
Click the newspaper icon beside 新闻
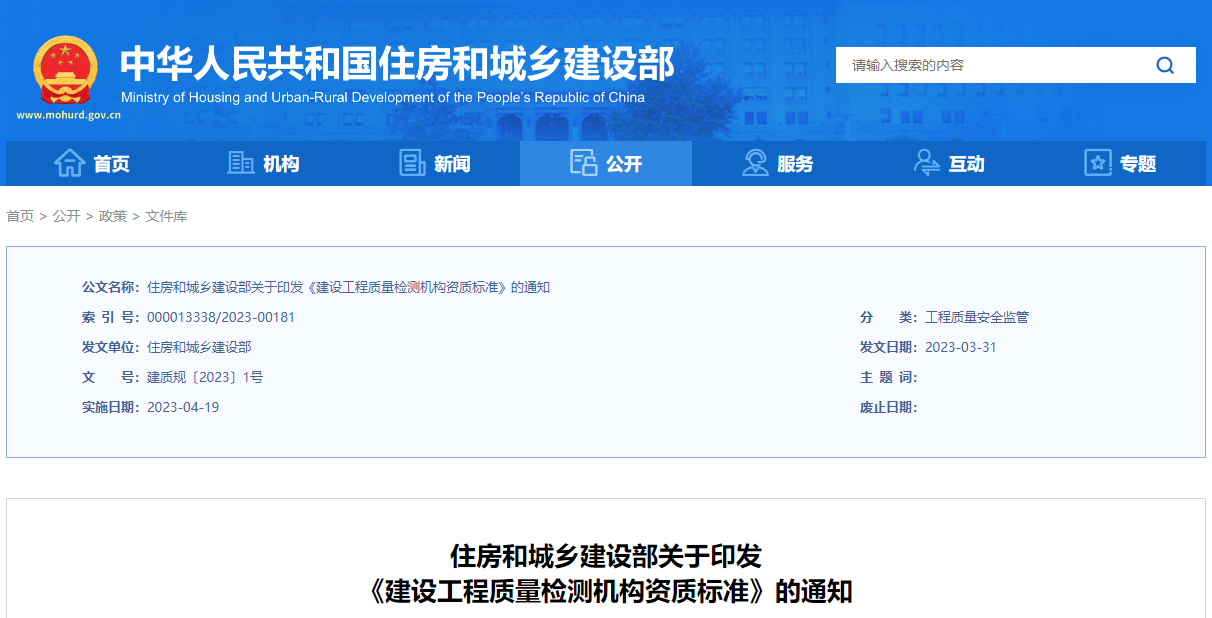412,163
